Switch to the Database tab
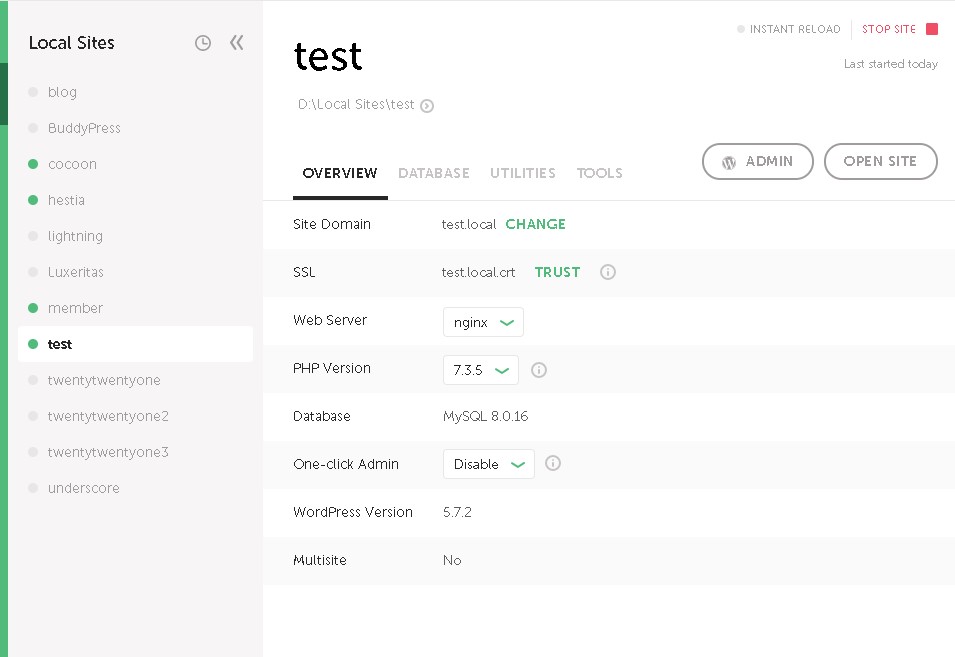Viewport: 955px width, 657px height. click(x=434, y=173)
